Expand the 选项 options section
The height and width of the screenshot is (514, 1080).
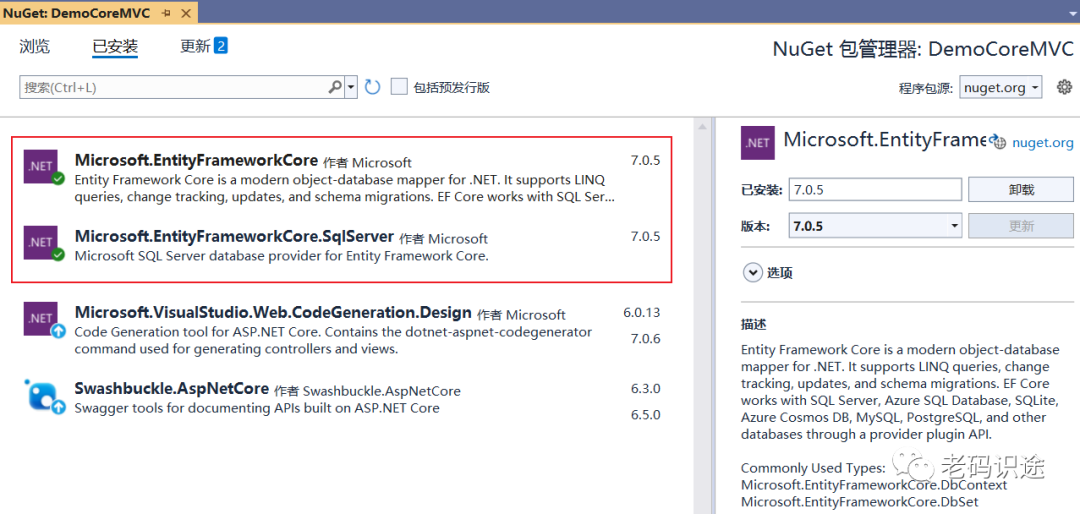(751, 273)
